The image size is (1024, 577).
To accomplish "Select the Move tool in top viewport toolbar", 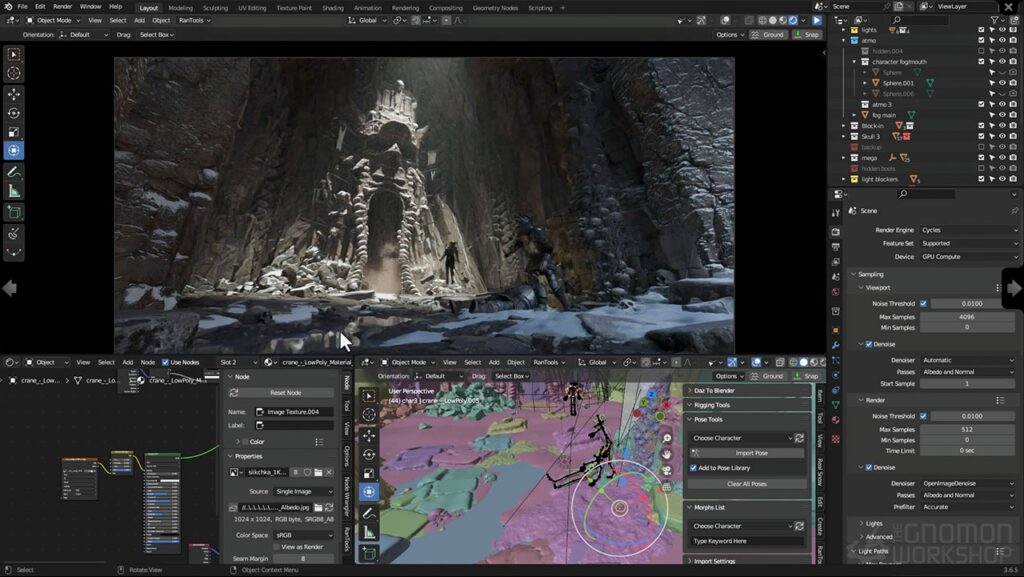I will (14, 94).
